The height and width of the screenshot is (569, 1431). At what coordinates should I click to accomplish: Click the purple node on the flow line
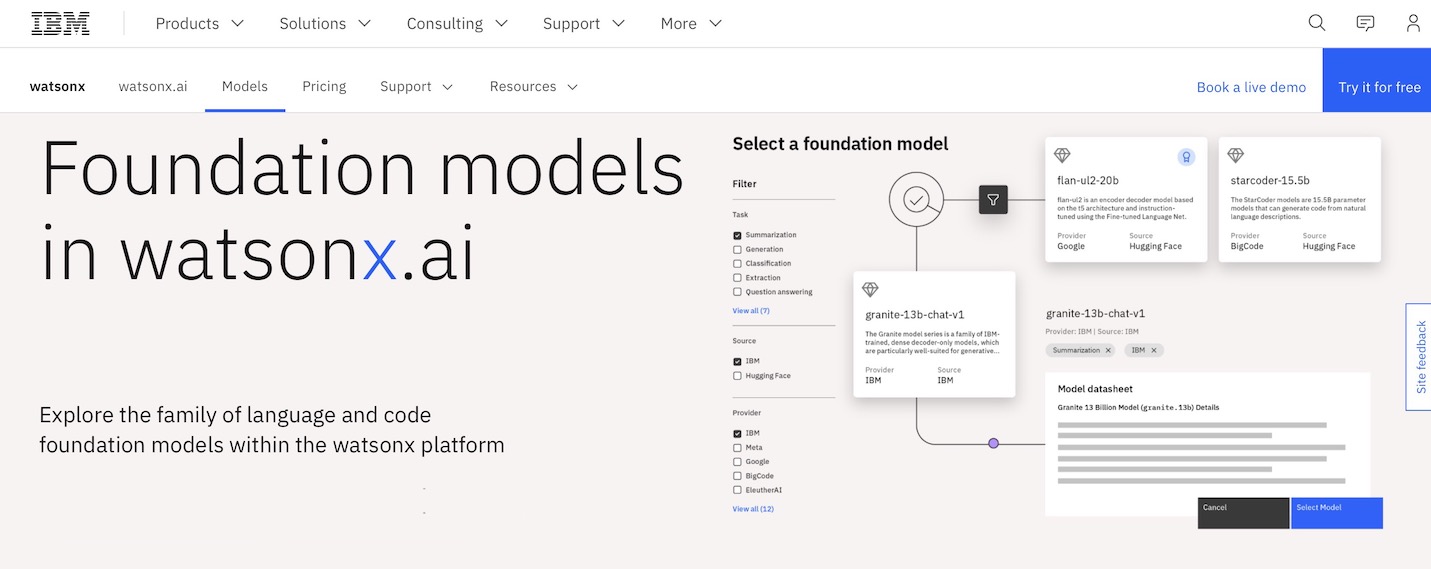click(x=993, y=443)
